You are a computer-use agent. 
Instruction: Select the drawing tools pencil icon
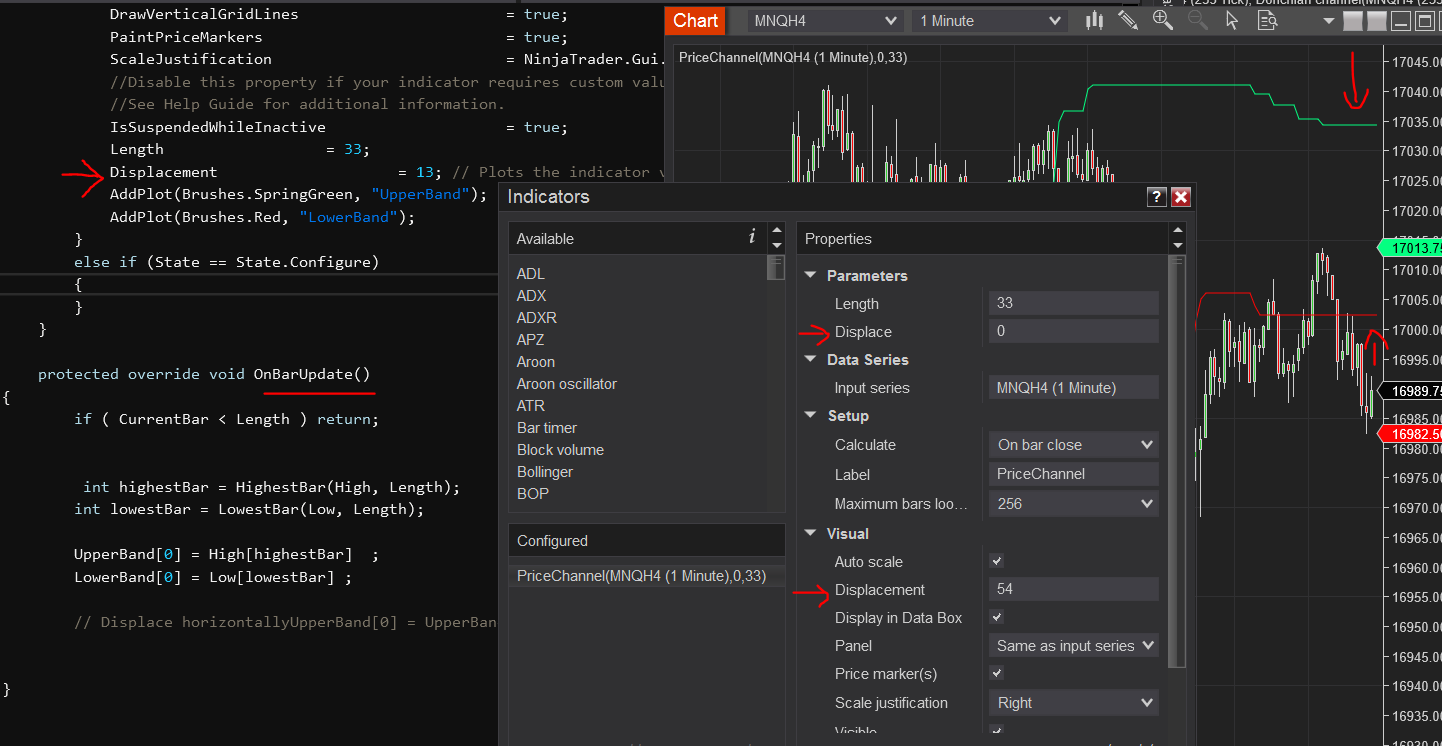tap(1128, 20)
